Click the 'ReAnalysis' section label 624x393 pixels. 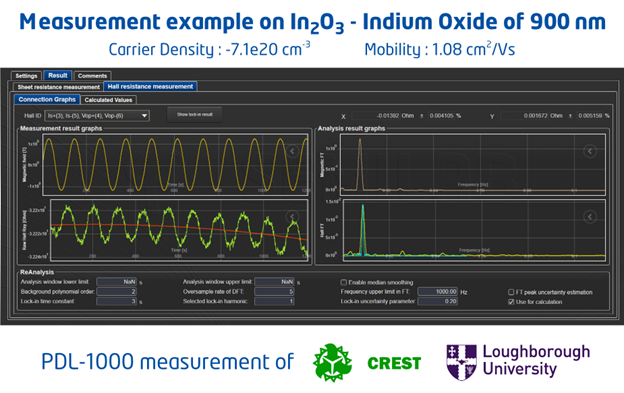tap(37, 272)
